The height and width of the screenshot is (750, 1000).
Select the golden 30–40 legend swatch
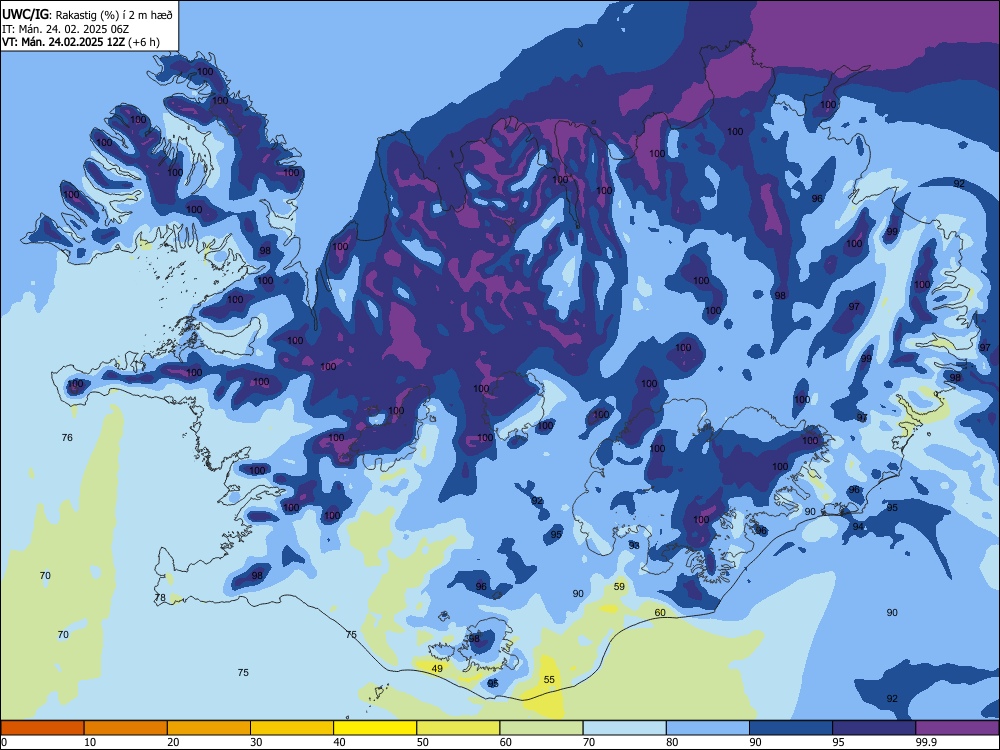tap(292, 728)
